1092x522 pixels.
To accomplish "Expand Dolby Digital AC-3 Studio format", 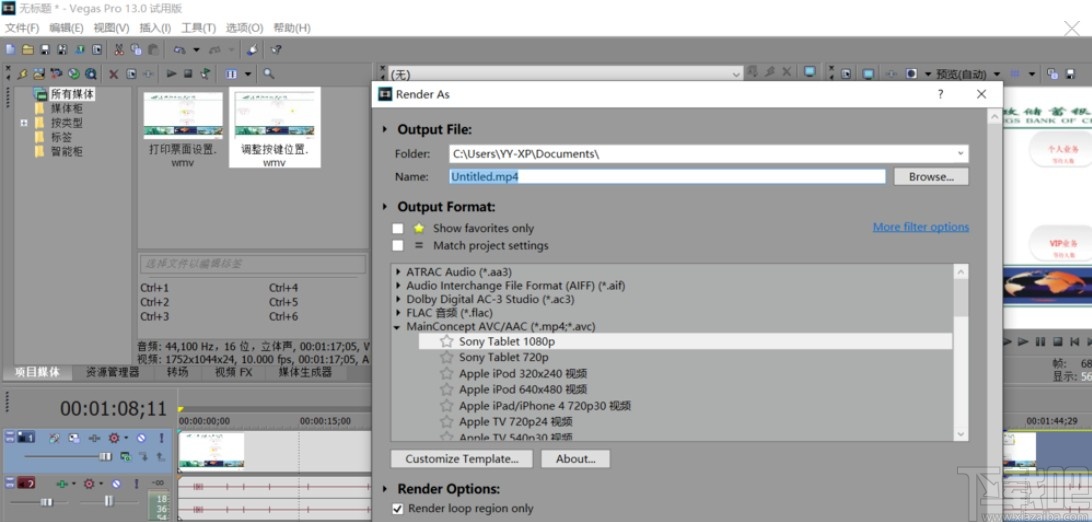I will pyautogui.click(x=398, y=299).
